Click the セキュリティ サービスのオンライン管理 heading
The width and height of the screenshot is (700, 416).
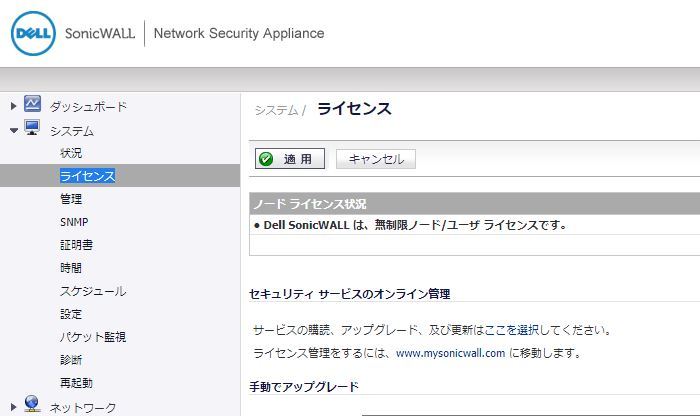click(350, 294)
